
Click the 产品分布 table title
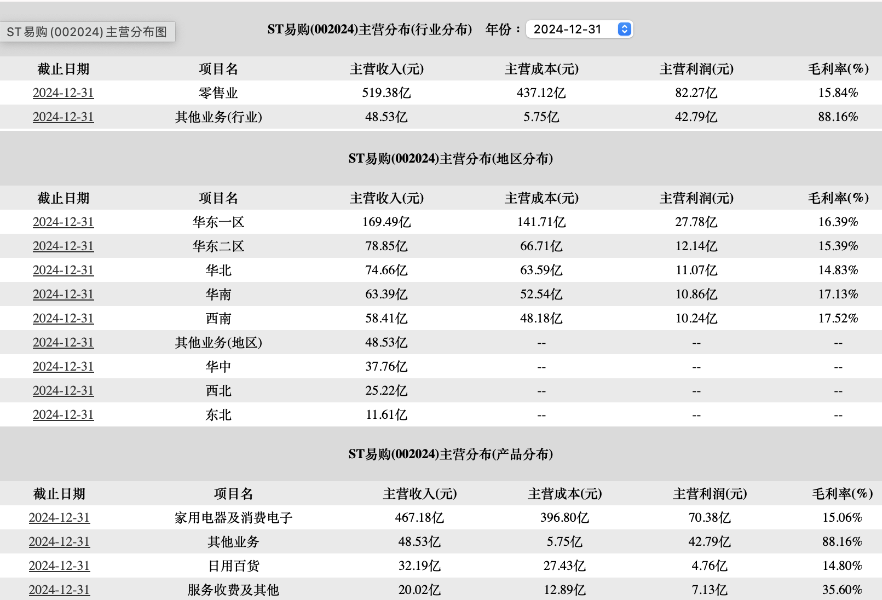pyautogui.click(x=451, y=454)
